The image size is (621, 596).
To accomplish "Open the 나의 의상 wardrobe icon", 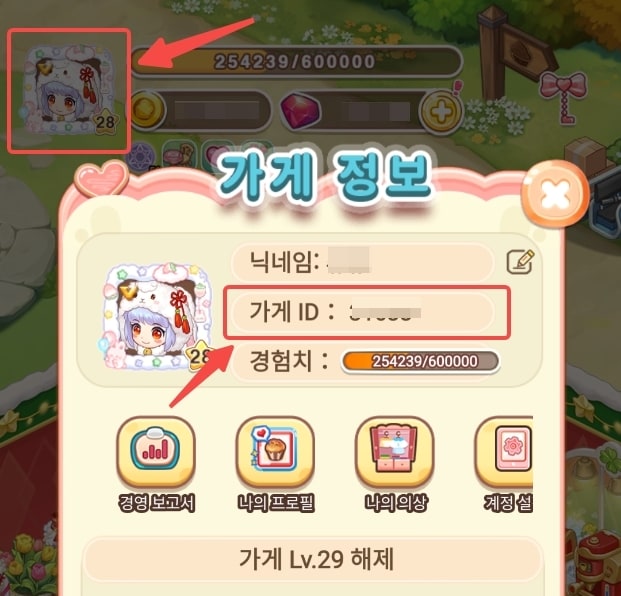I will [x=394, y=452].
